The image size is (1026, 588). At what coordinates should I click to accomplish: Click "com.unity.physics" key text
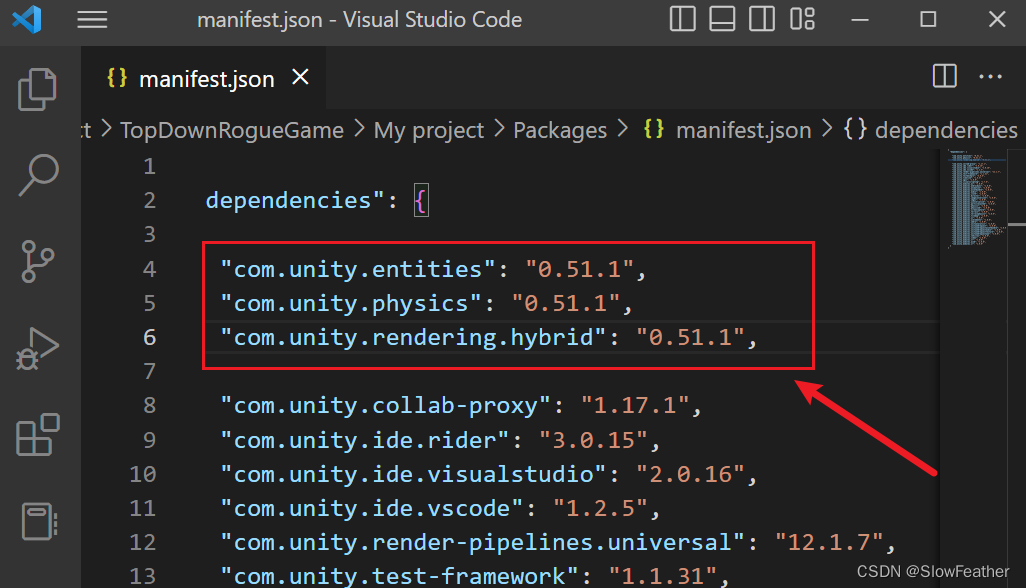tap(351, 303)
